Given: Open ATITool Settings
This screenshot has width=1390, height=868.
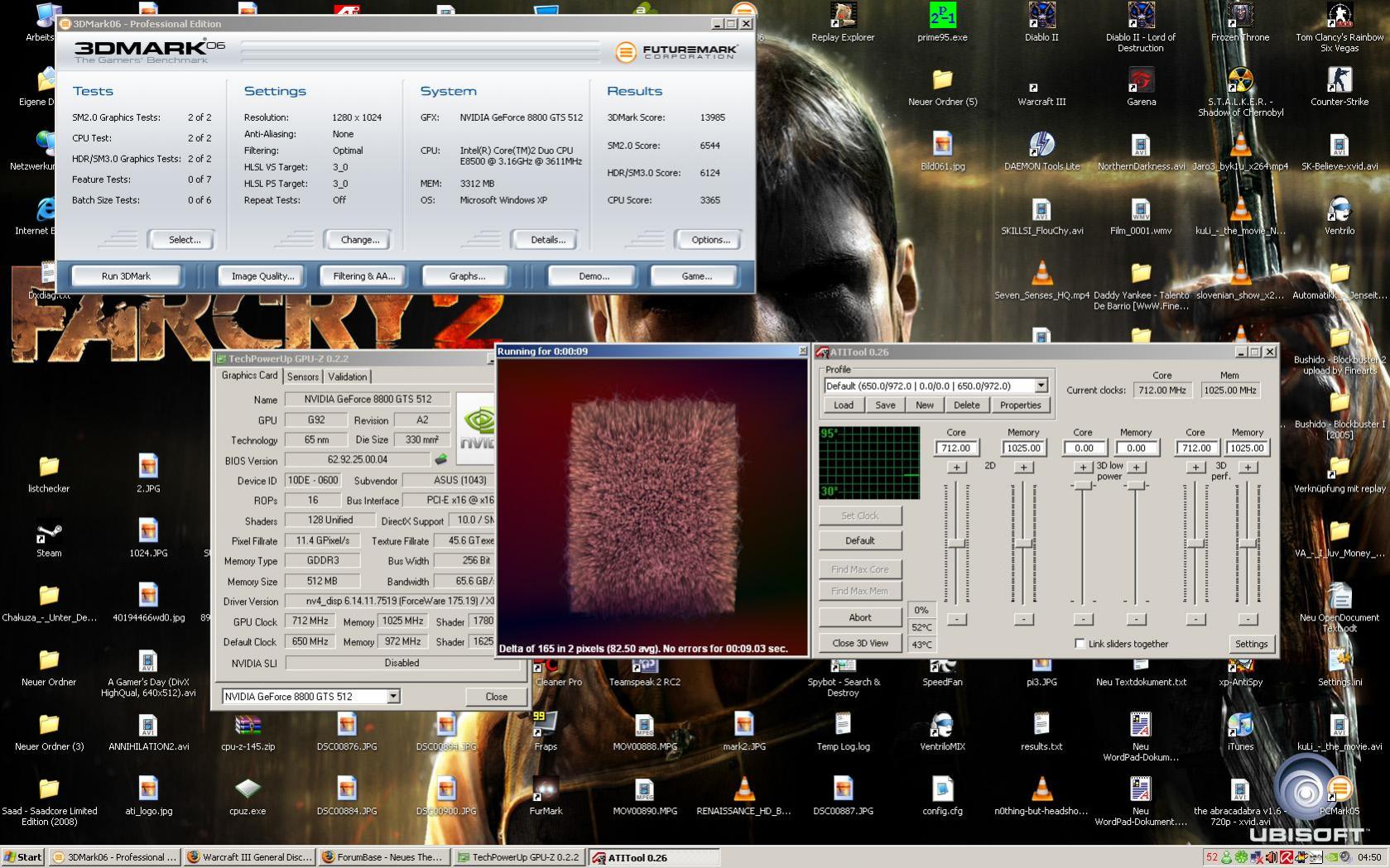Looking at the screenshot, I should pyautogui.click(x=1251, y=644).
